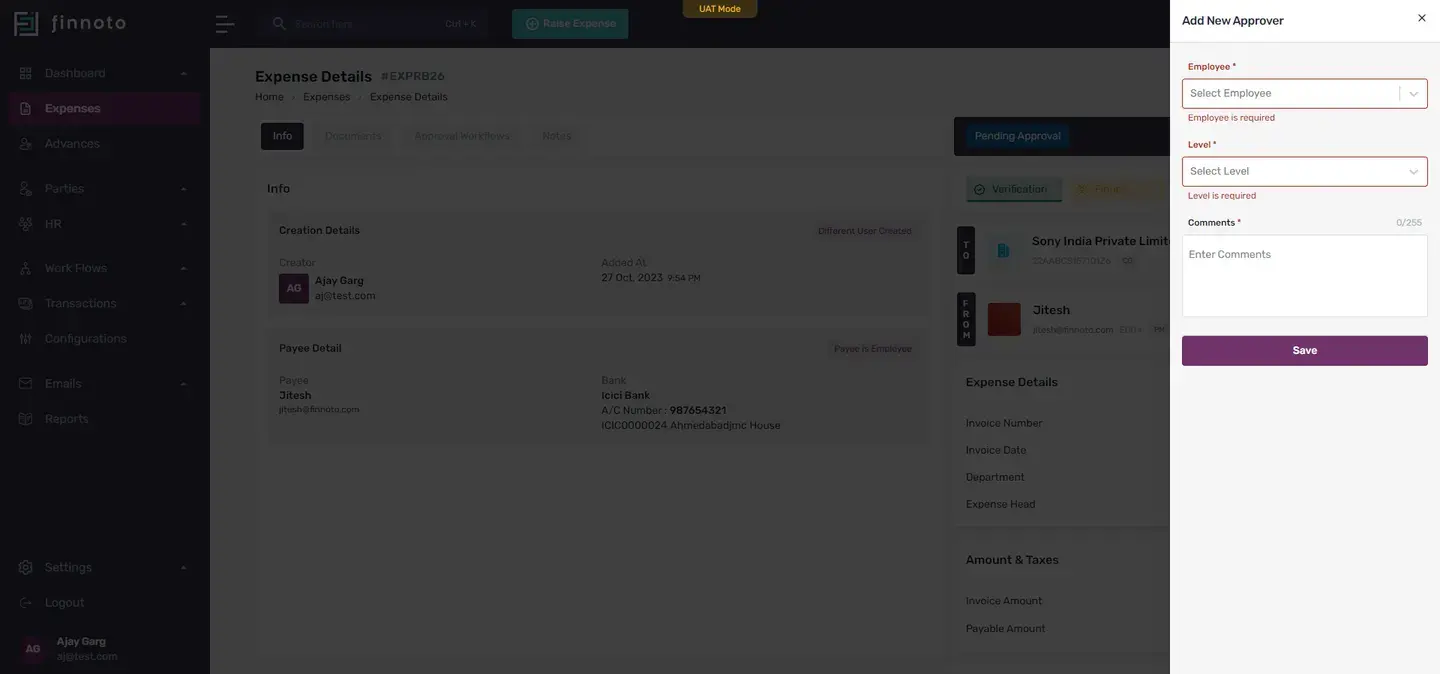This screenshot has width=1440, height=674.
Task: Click the 'Payee is Employee' tag
Action: click(x=873, y=349)
